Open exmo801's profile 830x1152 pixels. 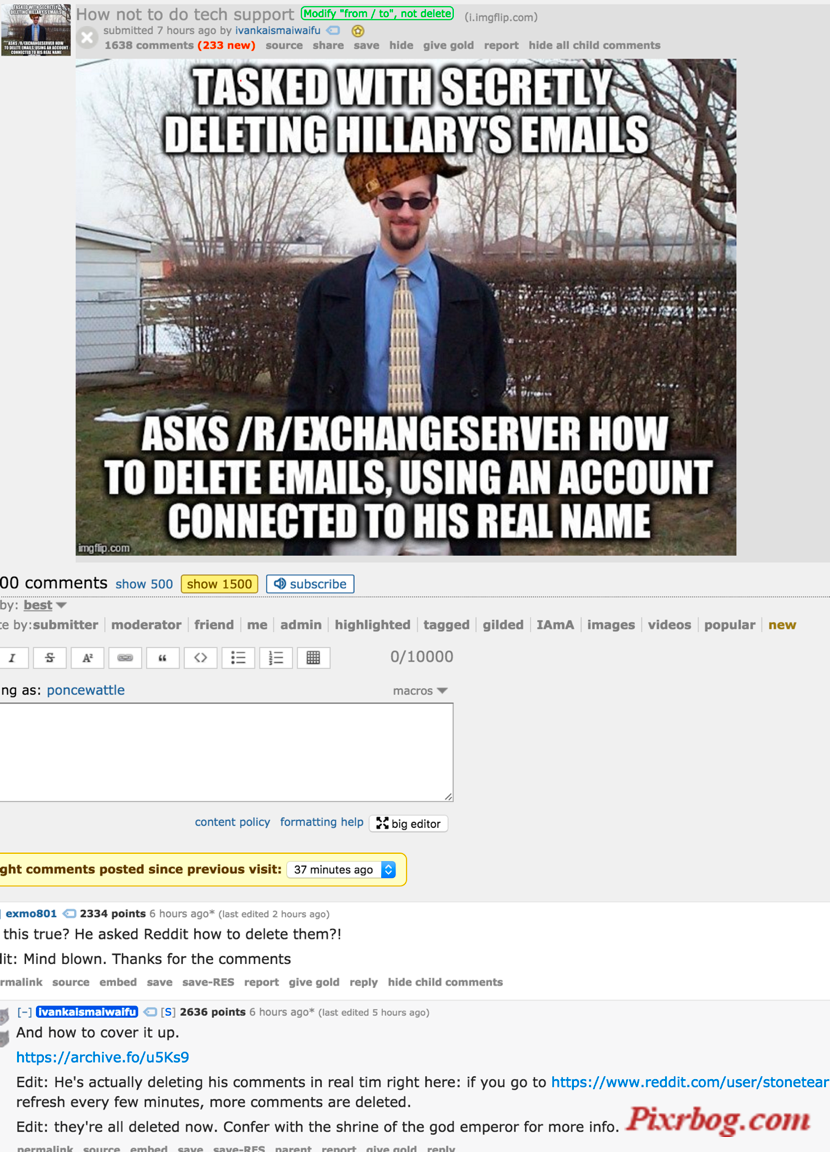coord(31,914)
